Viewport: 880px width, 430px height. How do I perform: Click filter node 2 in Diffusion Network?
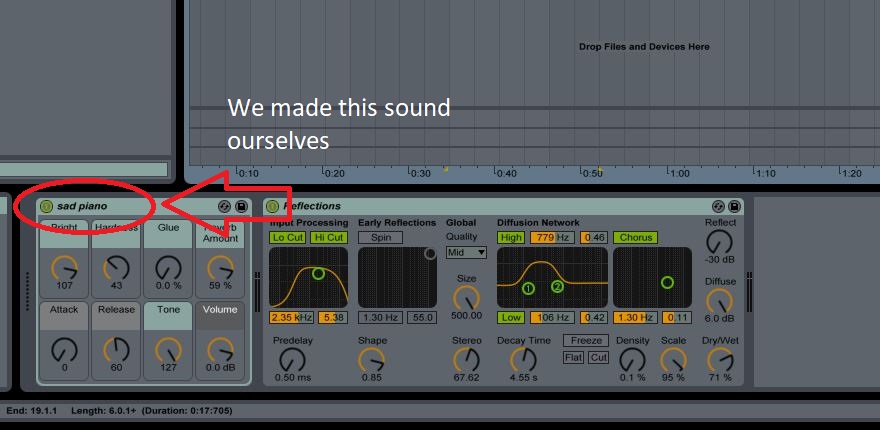pos(557,286)
